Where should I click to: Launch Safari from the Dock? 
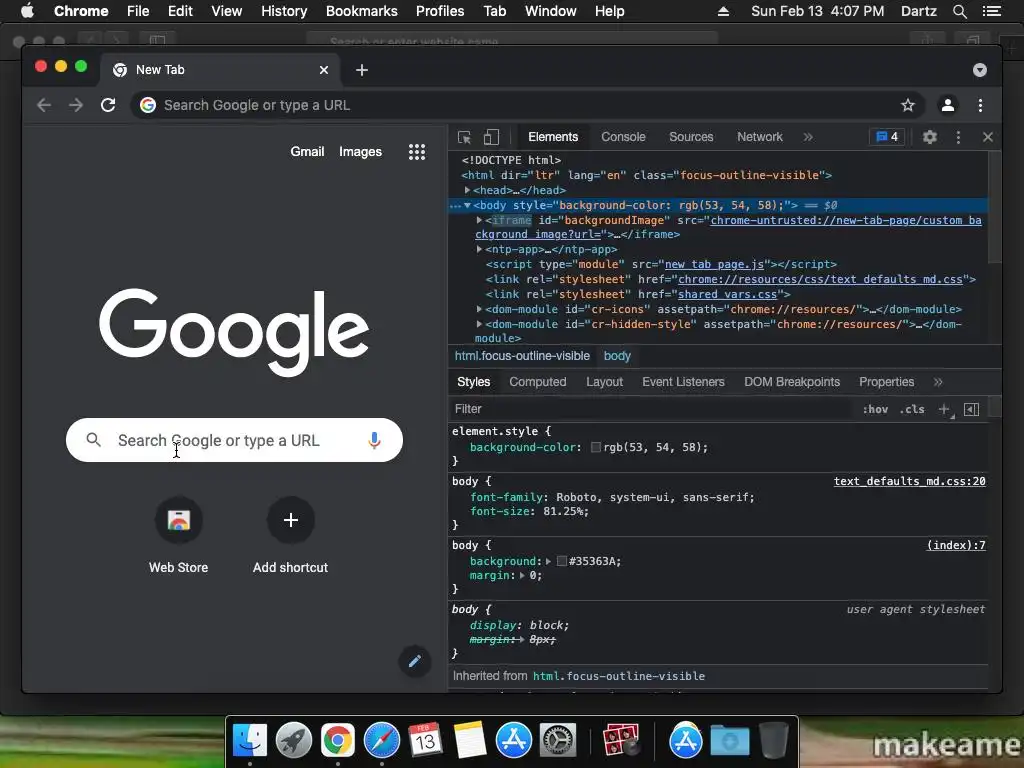point(381,741)
